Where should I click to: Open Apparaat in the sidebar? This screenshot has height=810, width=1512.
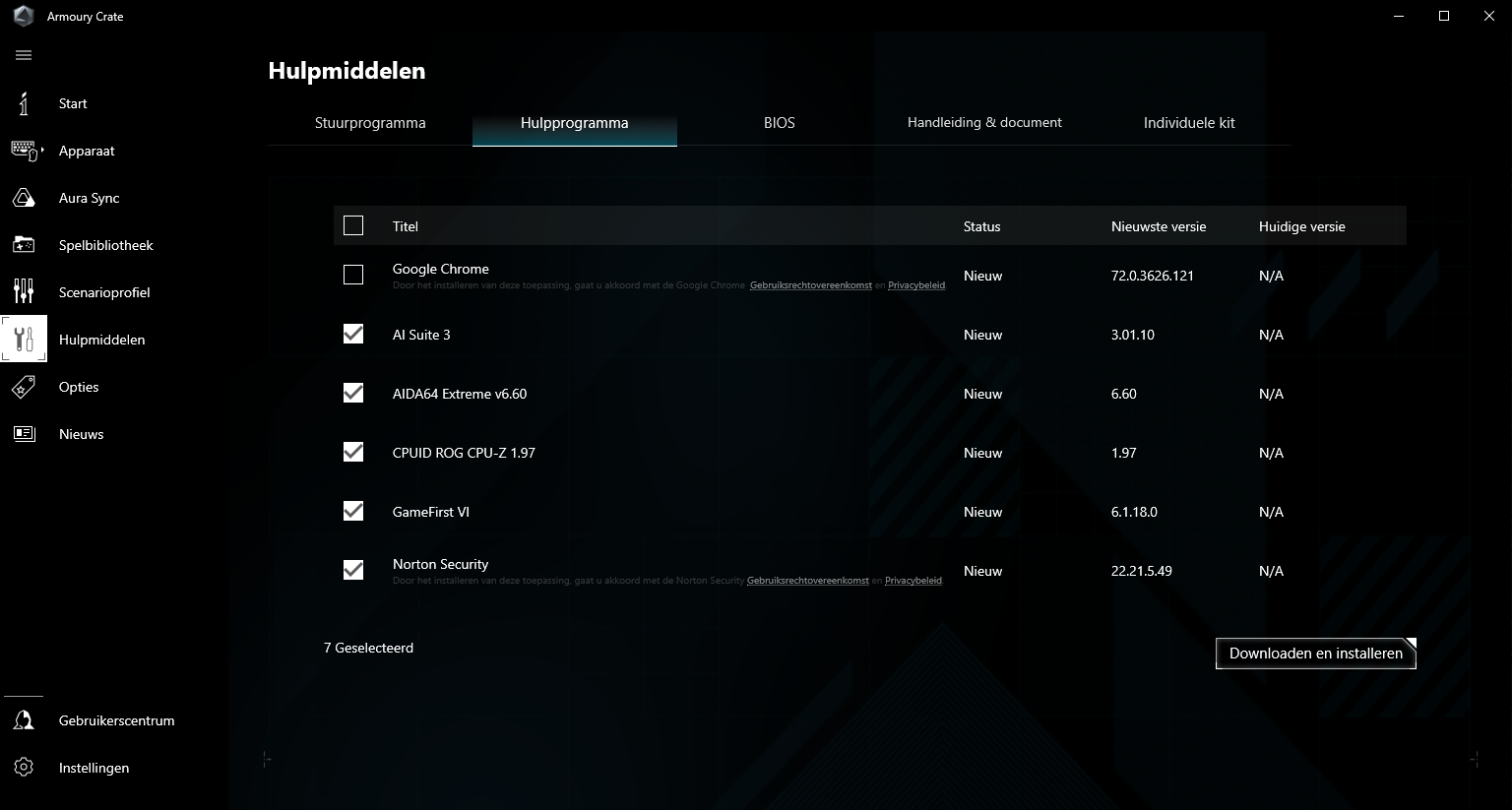(x=87, y=151)
